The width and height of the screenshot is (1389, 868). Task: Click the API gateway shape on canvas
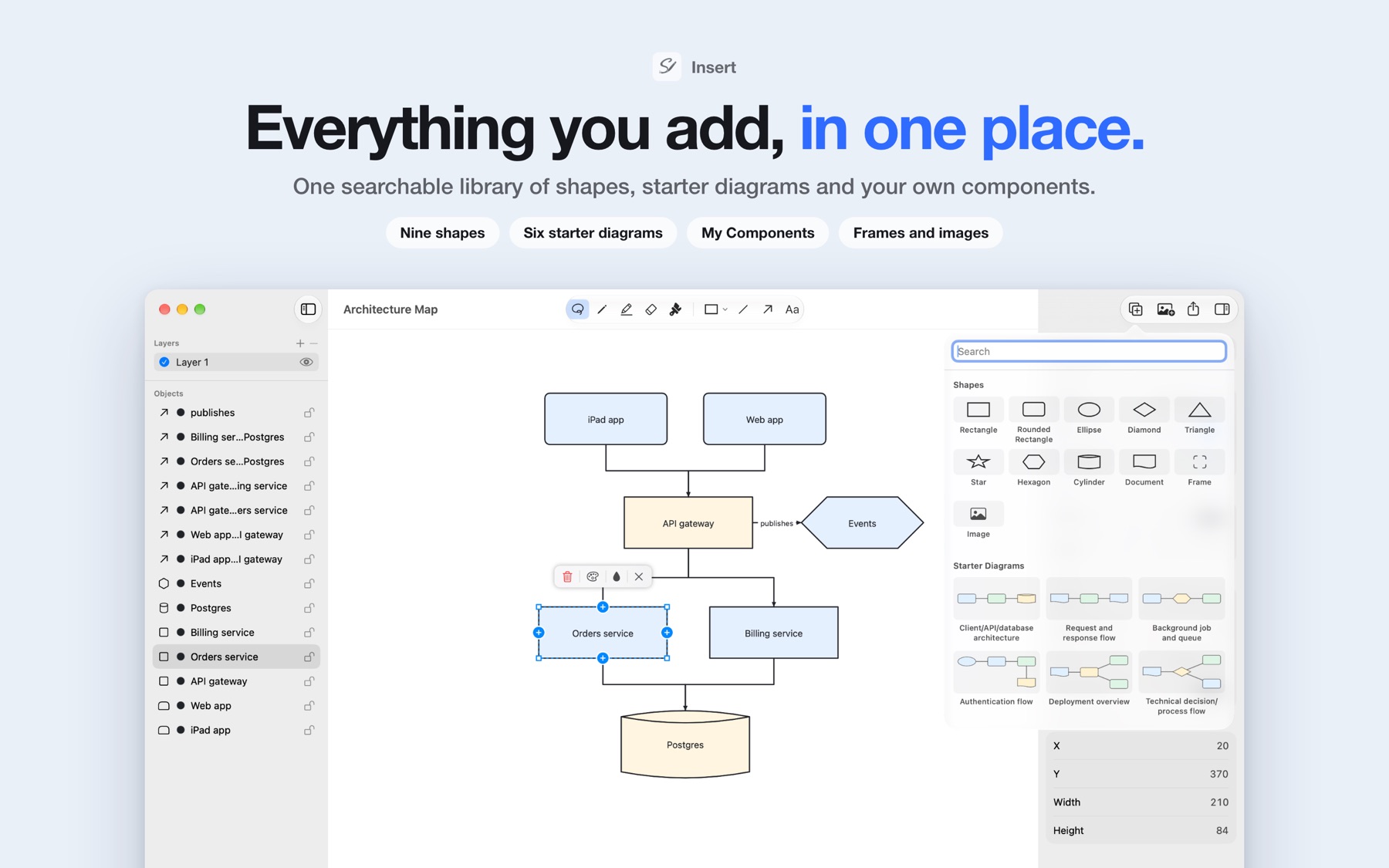(x=688, y=523)
